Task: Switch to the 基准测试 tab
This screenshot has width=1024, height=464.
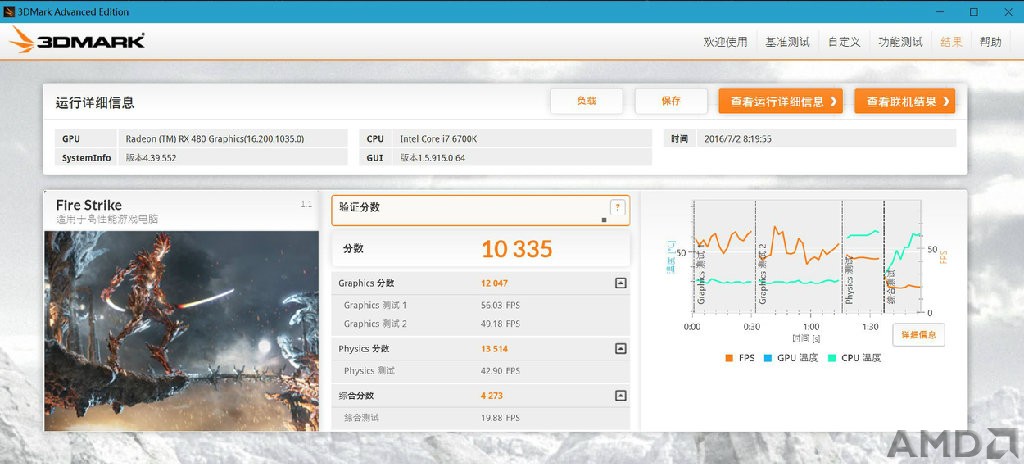Action: [787, 42]
